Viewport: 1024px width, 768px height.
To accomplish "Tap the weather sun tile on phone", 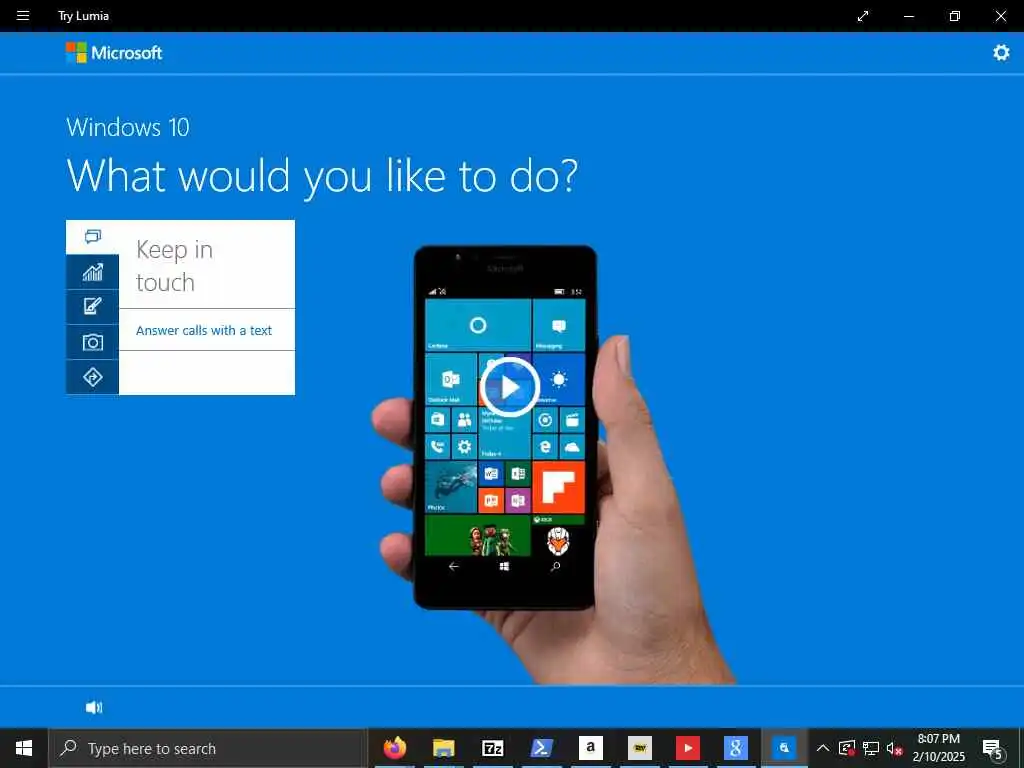I will (x=559, y=379).
